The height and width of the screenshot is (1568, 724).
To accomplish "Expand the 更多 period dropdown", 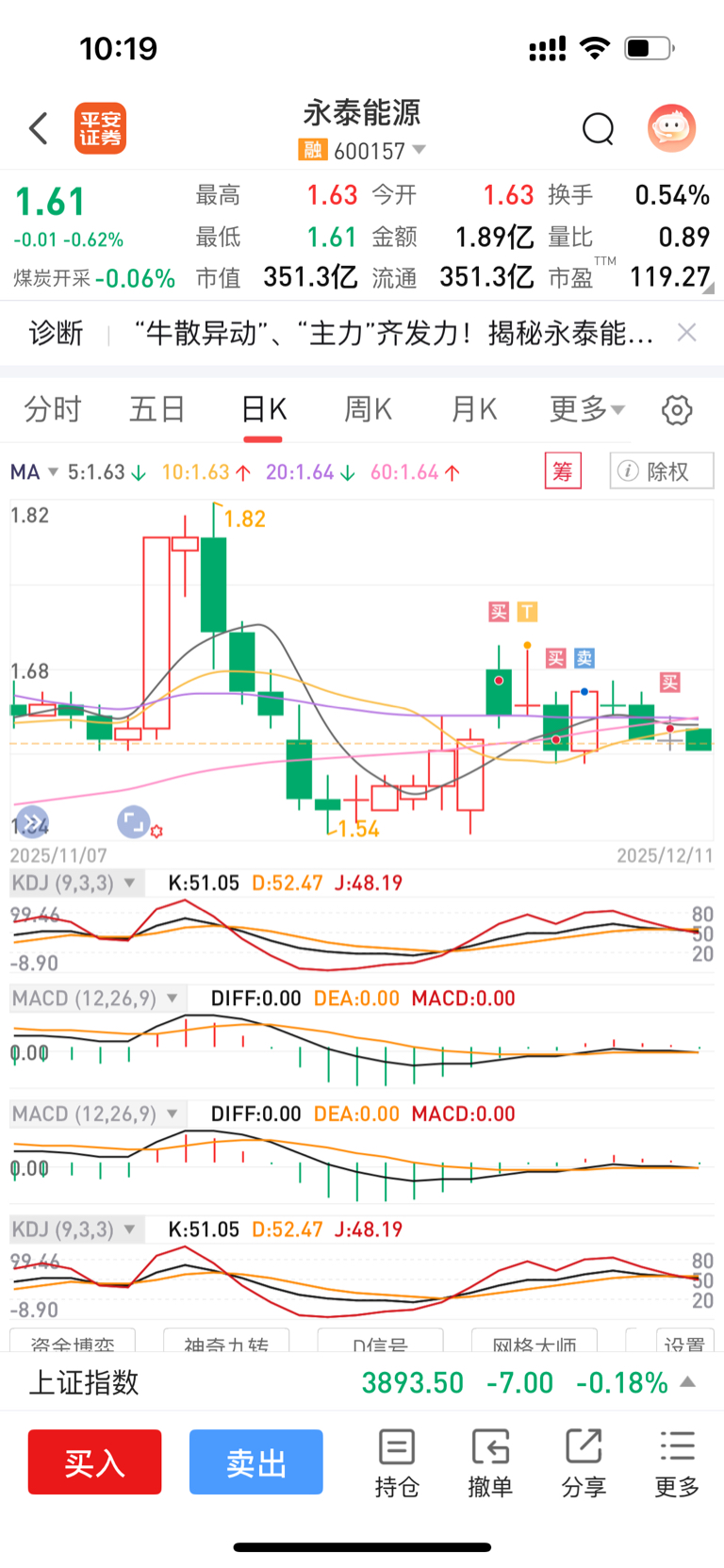I will 587,409.
